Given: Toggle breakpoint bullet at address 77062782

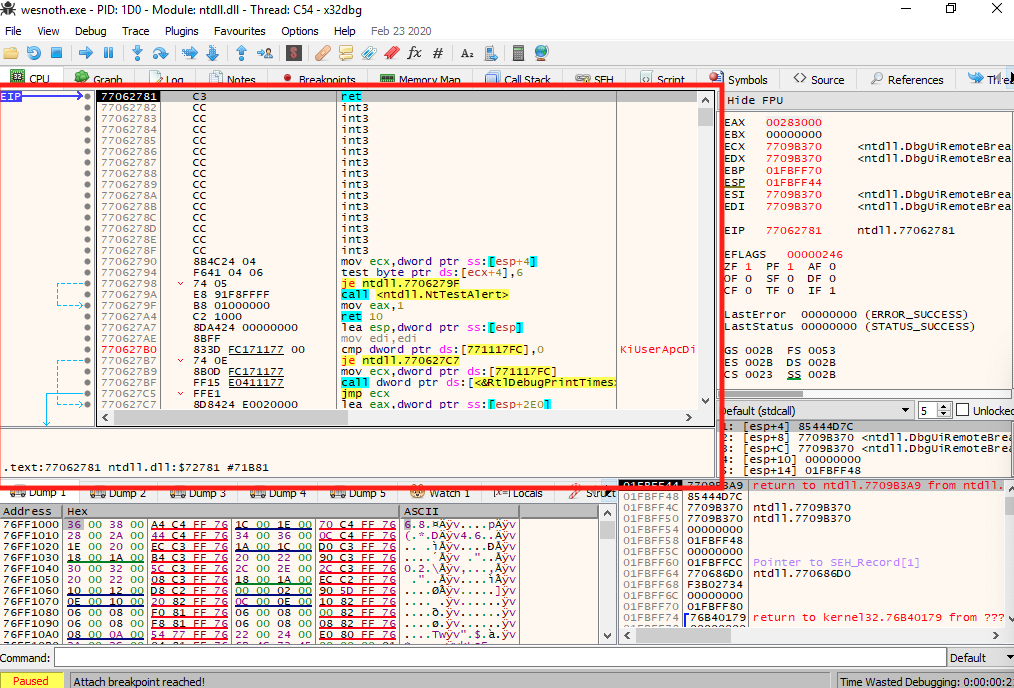Looking at the screenshot, I should tap(87, 108).
